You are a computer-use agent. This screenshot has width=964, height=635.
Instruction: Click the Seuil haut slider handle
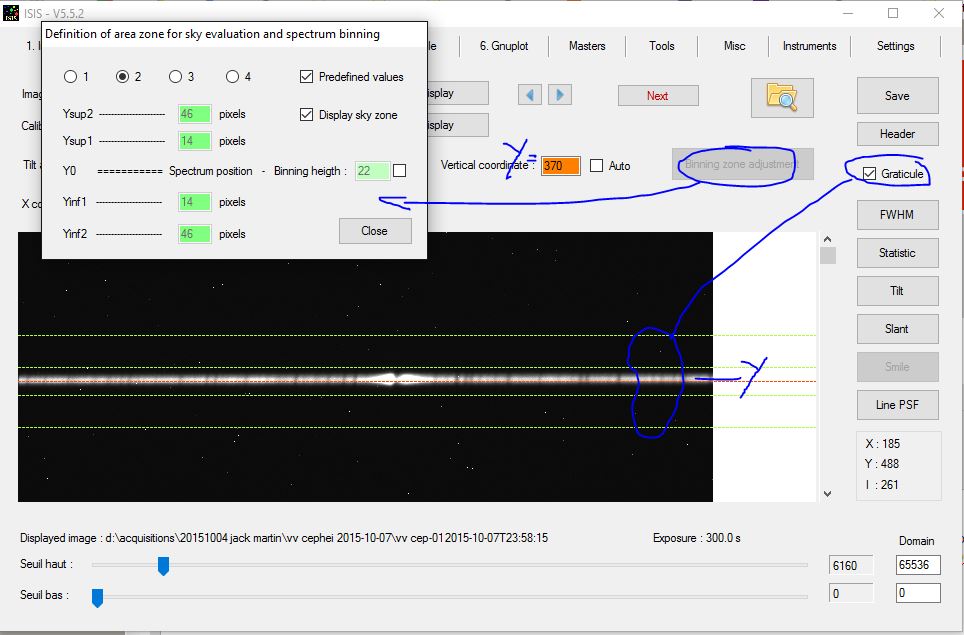click(163, 567)
